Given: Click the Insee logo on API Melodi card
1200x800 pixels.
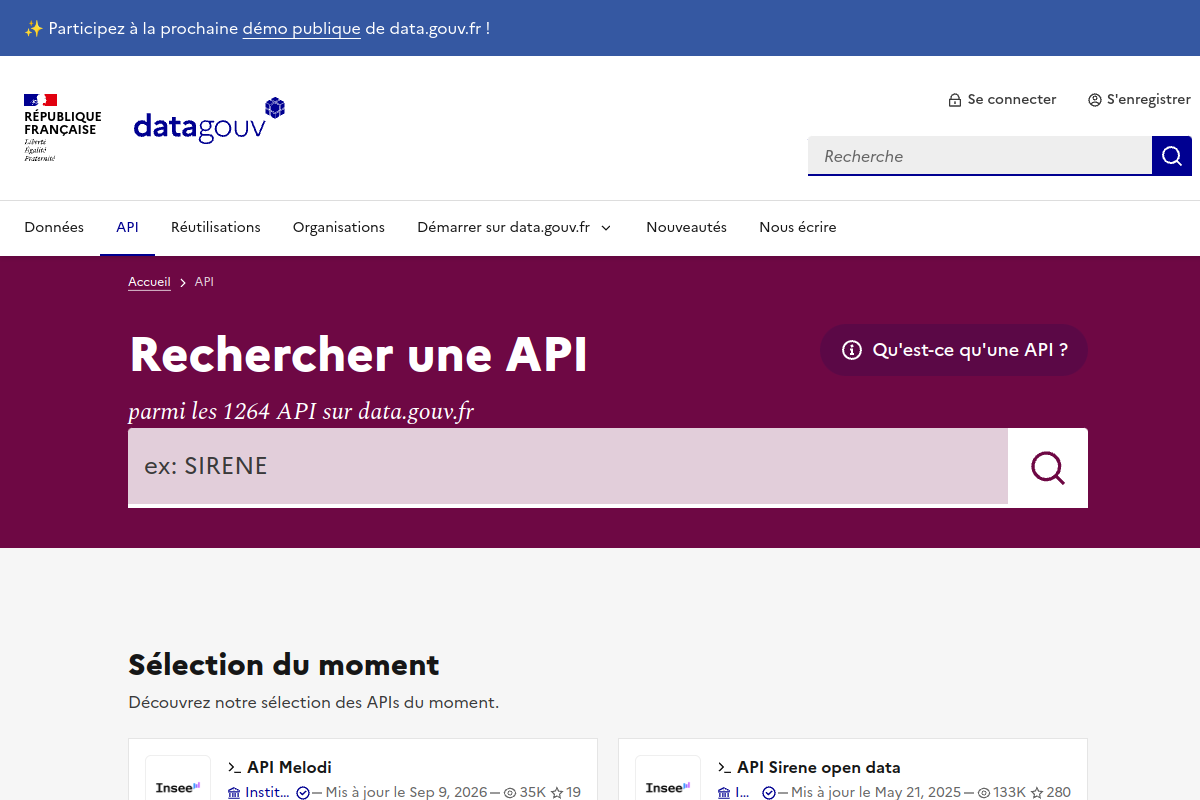Looking at the screenshot, I should tap(178, 787).
